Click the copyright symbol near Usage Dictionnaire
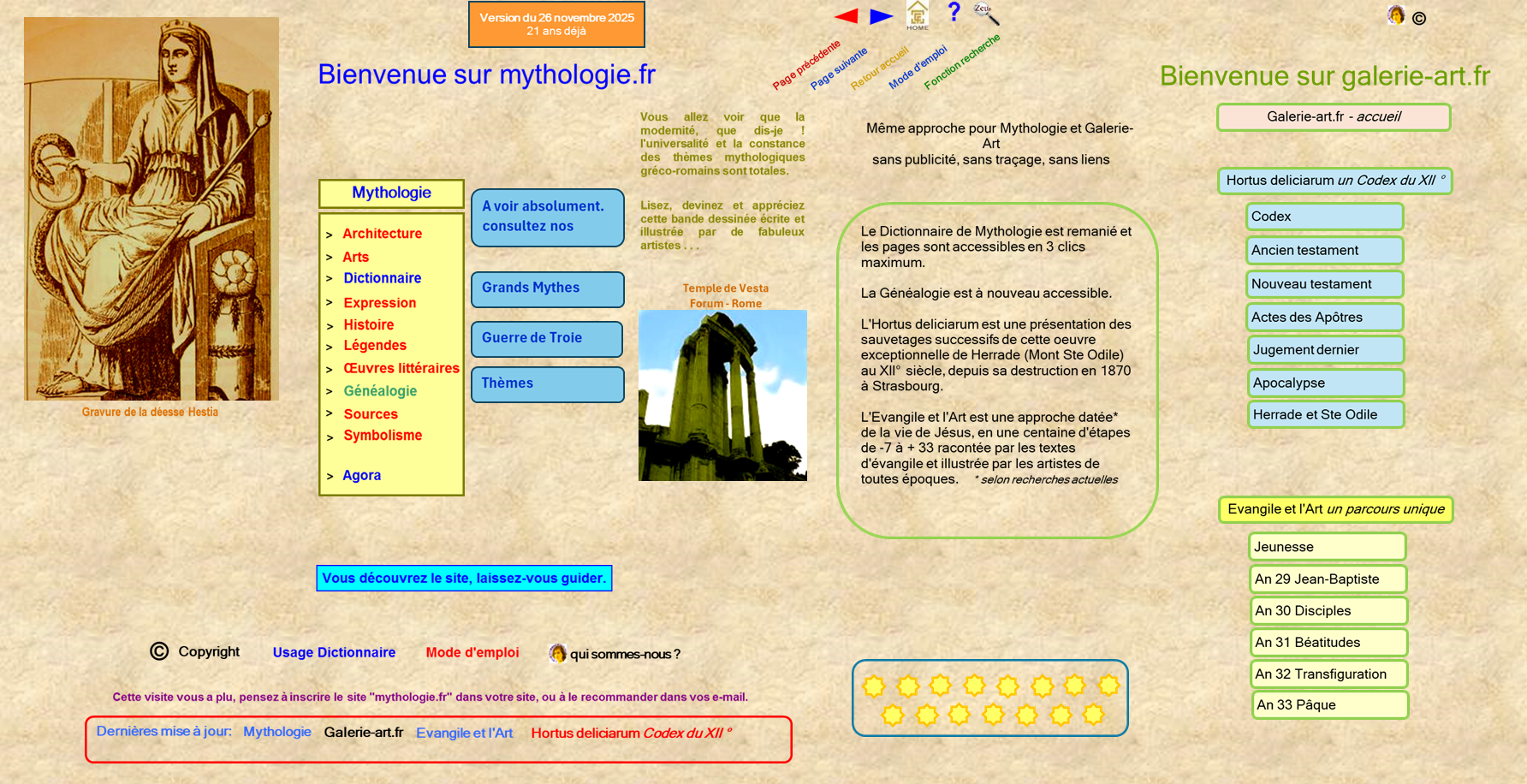 (x=158, y=651)
